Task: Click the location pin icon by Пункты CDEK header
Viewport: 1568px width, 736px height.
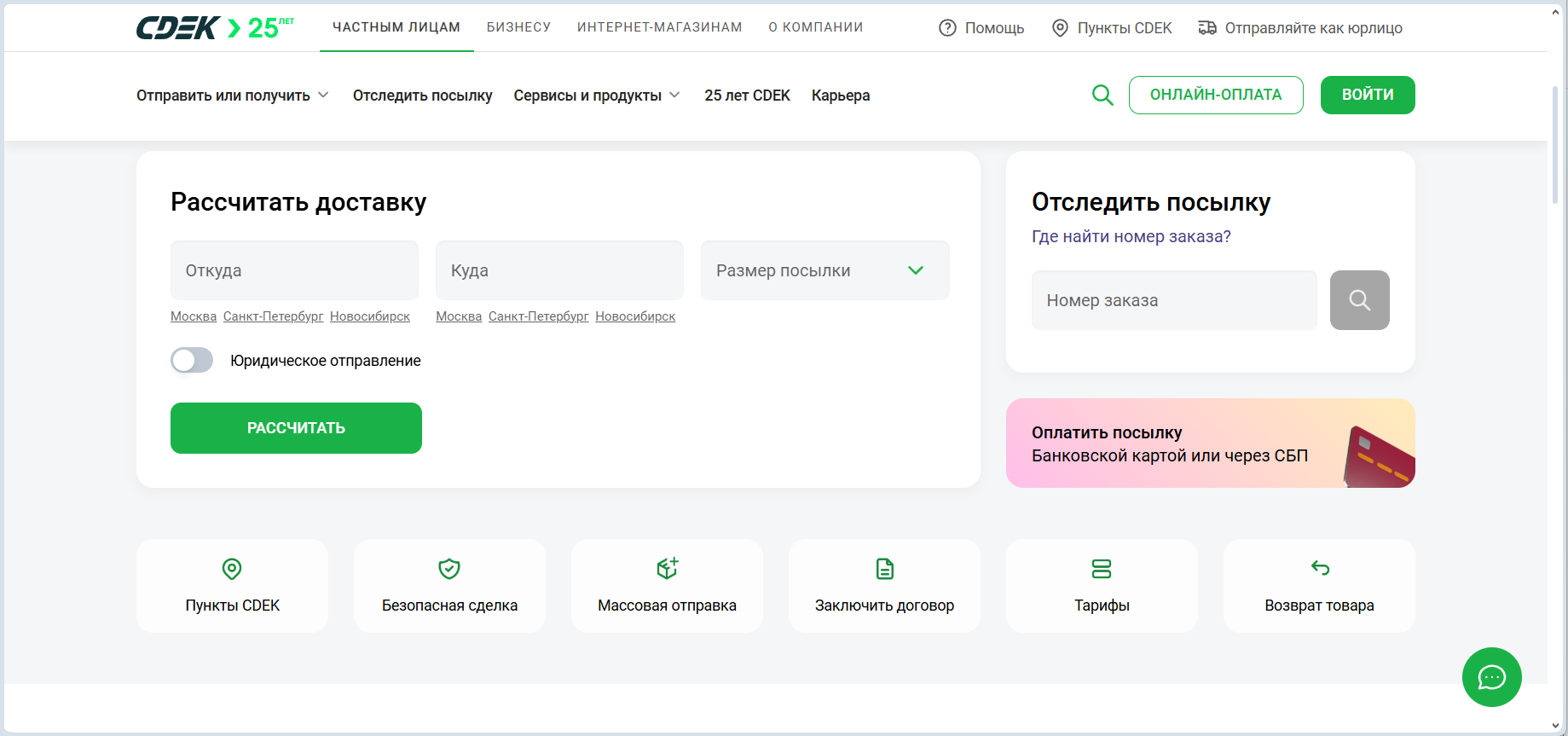Action: pos(1060,28)
